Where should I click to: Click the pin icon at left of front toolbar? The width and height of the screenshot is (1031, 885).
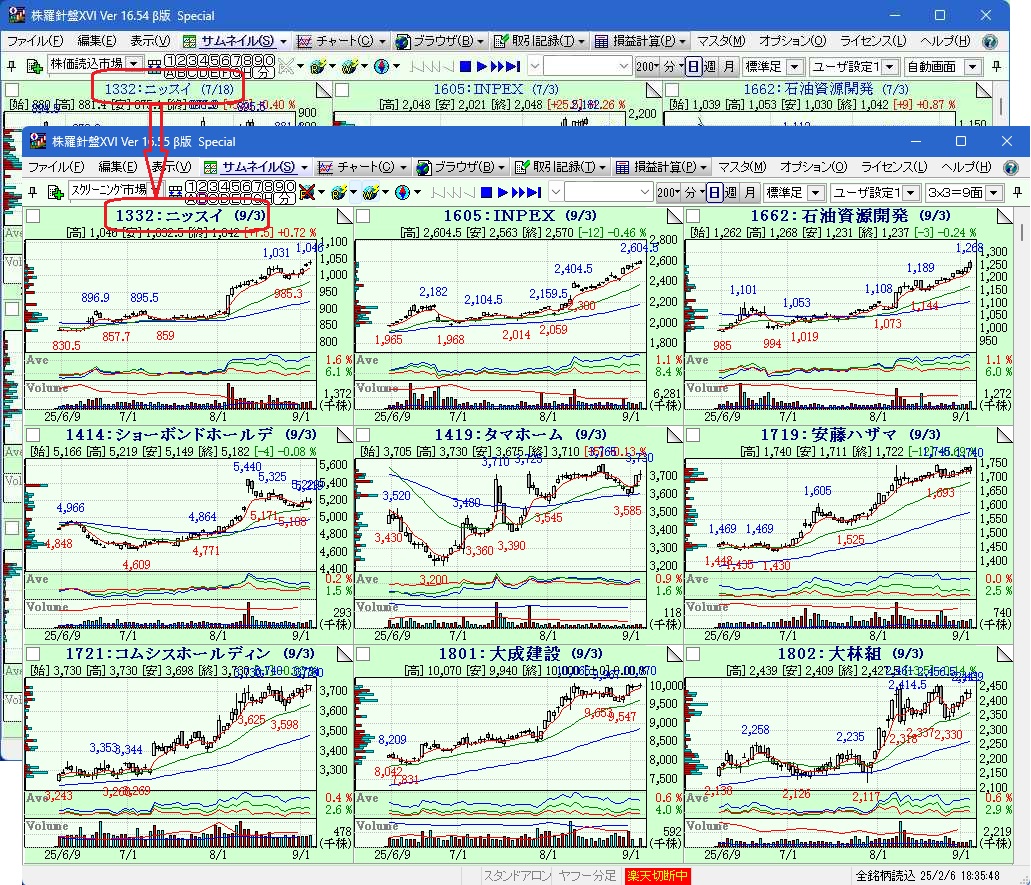coord(34,192)
